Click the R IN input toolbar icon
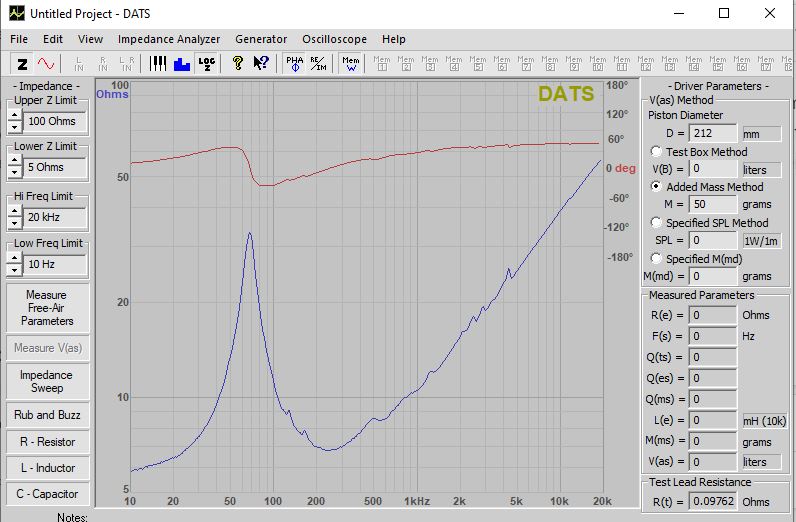Screen dimensions: 796x522 [x=103, y=64]
